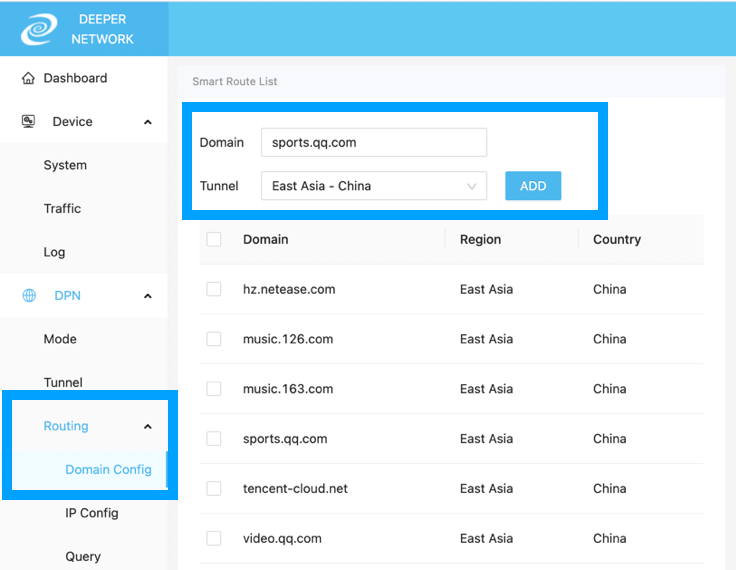This screenshot has width=736, height=570.
Task: Open the Tunnel page in sidebar
Action: [x=63, y=382]
